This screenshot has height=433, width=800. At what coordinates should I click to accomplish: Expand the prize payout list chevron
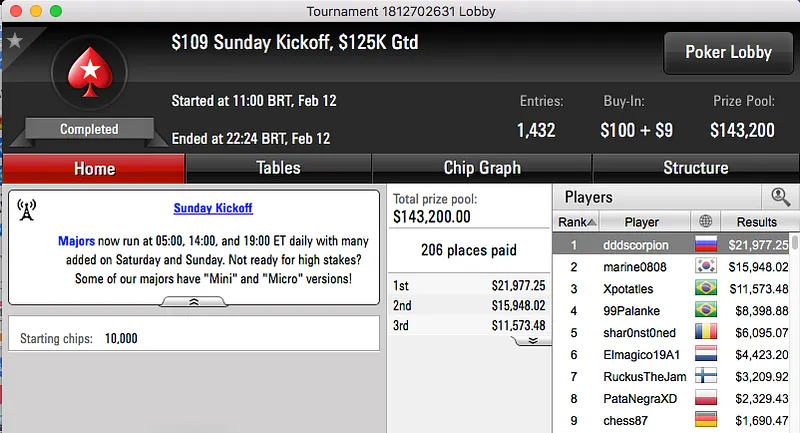point(532,340)
